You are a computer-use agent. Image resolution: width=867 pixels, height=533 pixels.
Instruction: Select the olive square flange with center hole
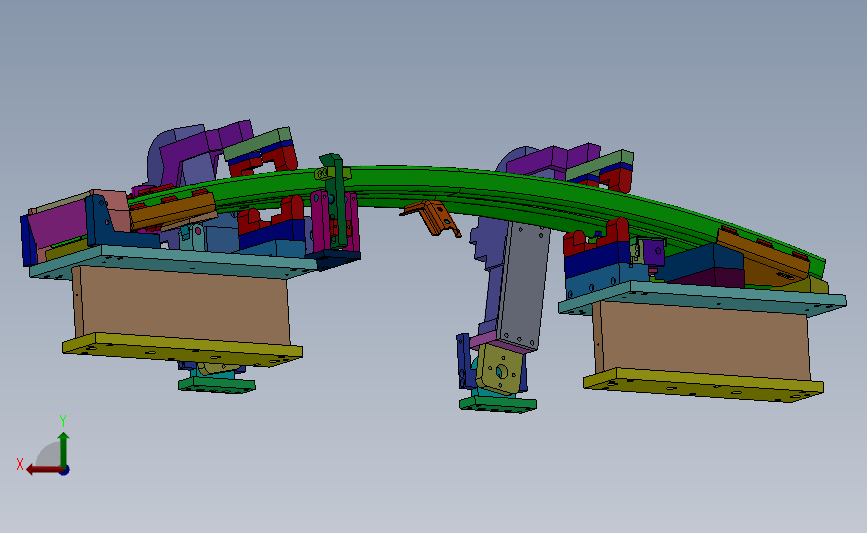502,370
